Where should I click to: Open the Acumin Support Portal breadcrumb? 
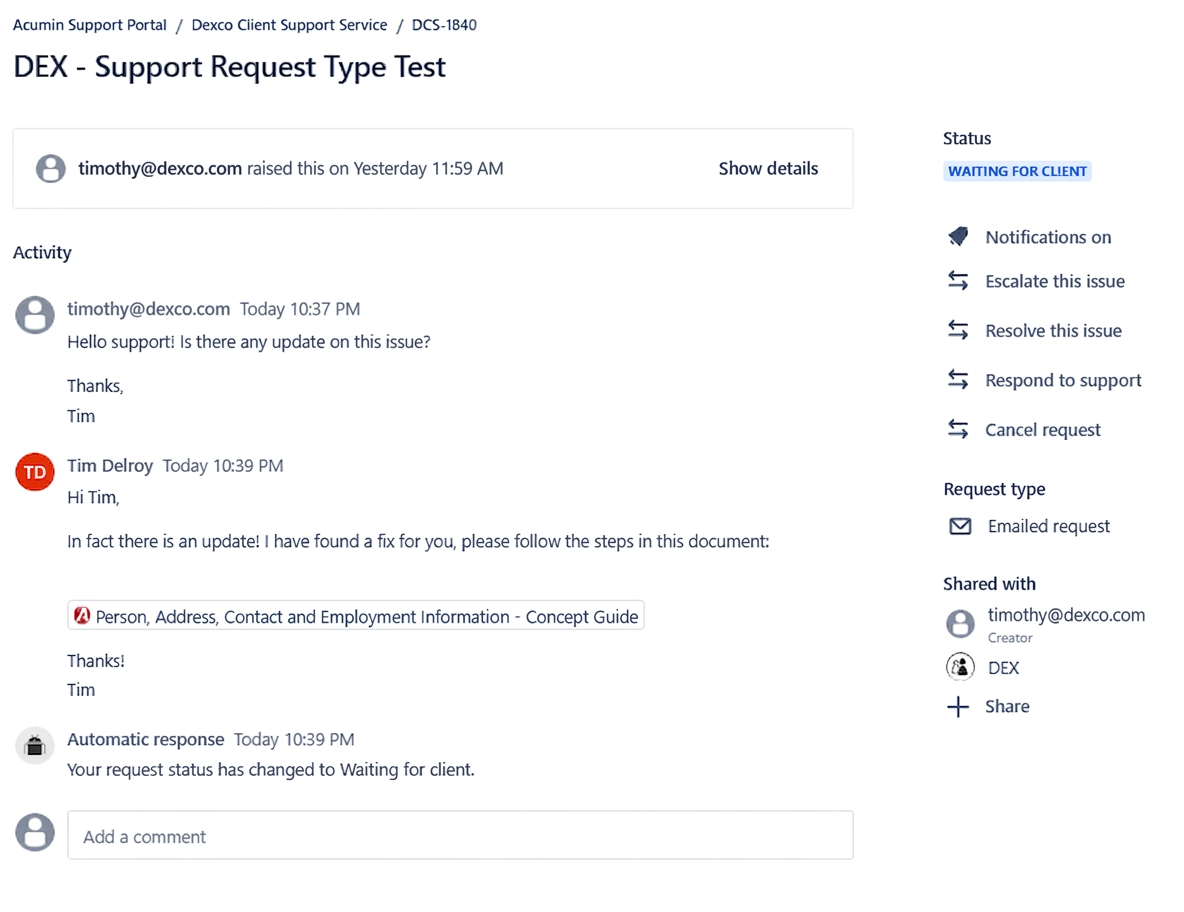pos(90,25)
